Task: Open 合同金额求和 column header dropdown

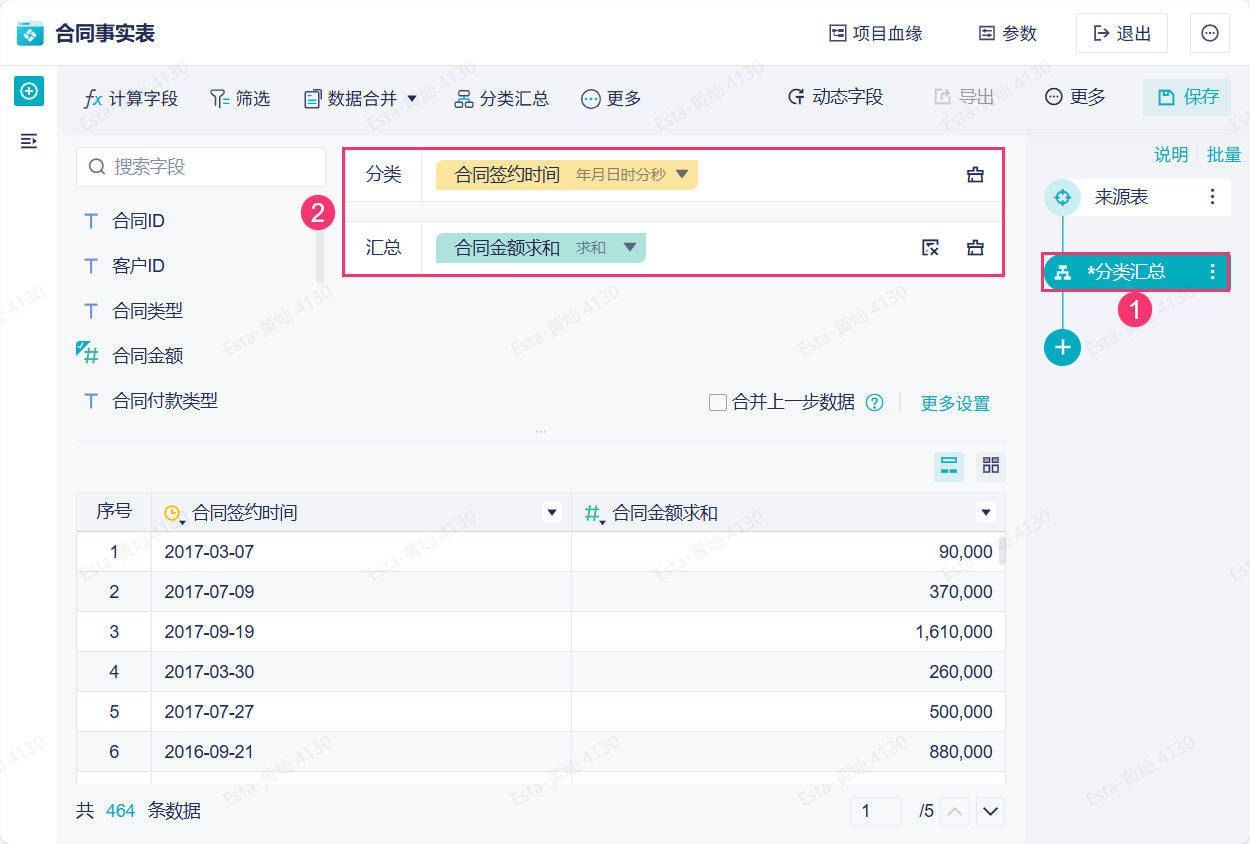Action: pos(987,513)
